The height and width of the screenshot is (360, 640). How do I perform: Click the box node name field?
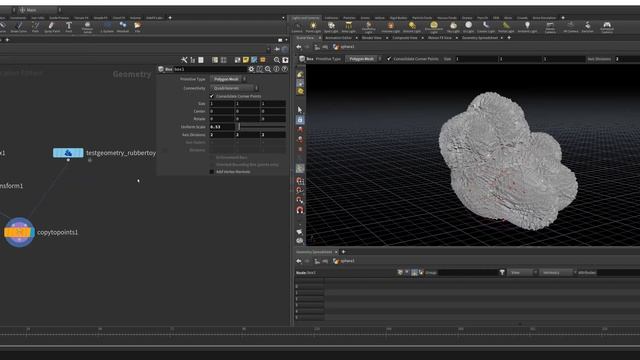coord(210,69)
